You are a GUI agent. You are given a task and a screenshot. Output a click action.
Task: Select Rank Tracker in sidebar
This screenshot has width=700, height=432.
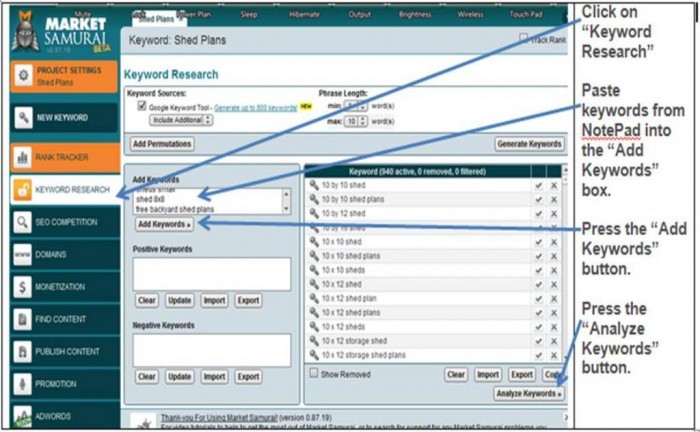65,157
